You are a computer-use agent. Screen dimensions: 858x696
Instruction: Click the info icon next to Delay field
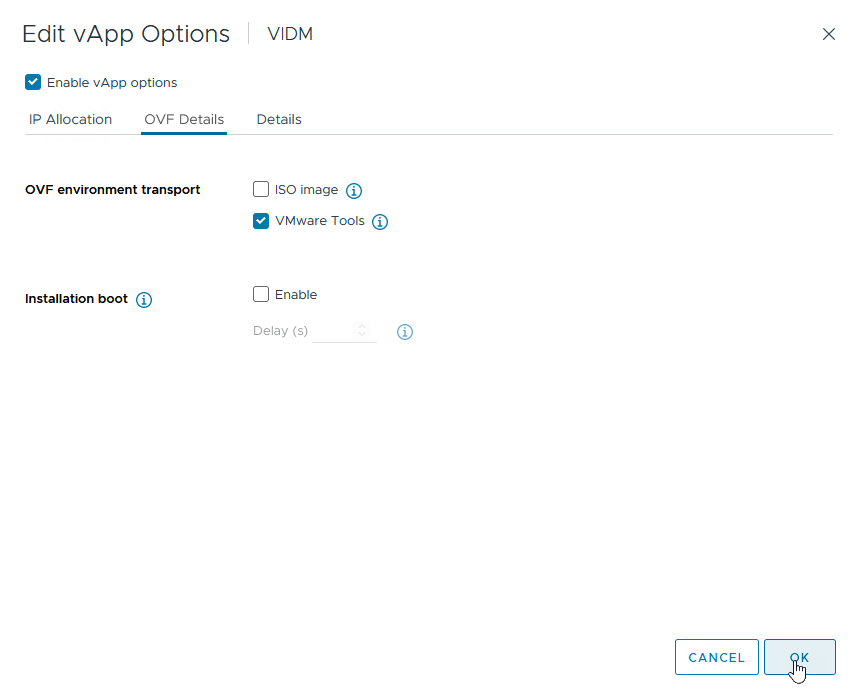[405, 332]
